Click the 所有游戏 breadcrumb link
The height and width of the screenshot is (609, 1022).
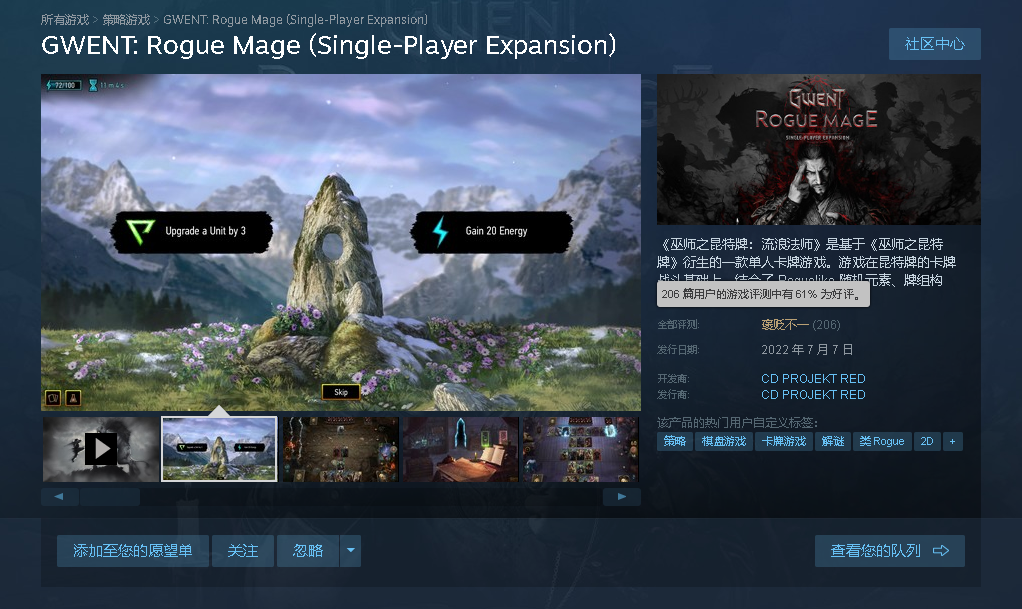click(x=65, y=20)
